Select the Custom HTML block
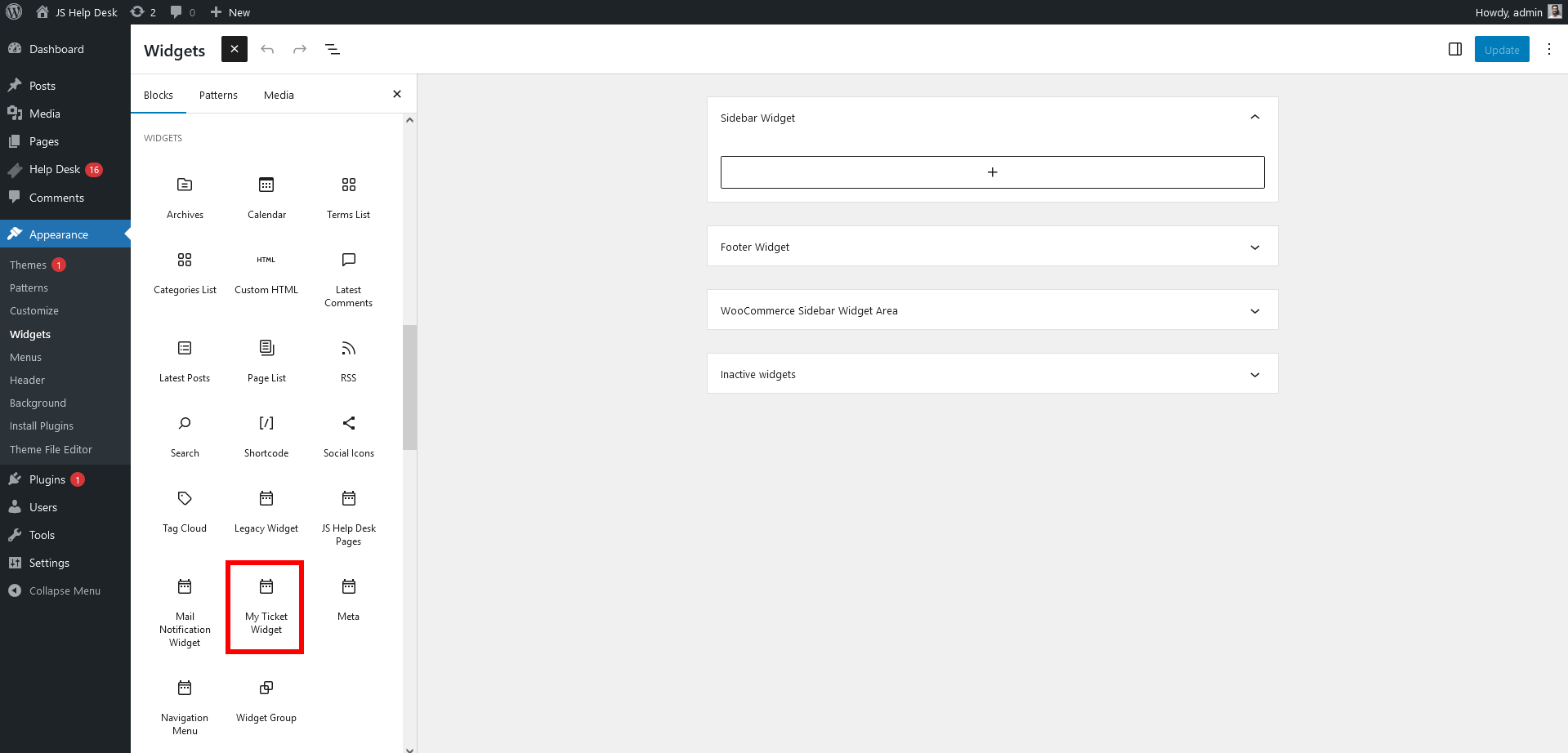This screenshot has width=1568, height=753. click(x=266, y=271)
